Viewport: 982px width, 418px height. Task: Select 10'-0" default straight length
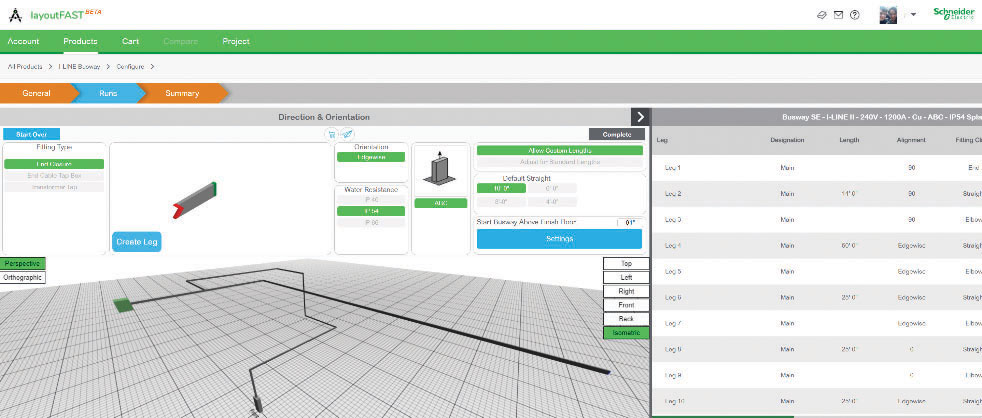[x=501, y=188]
